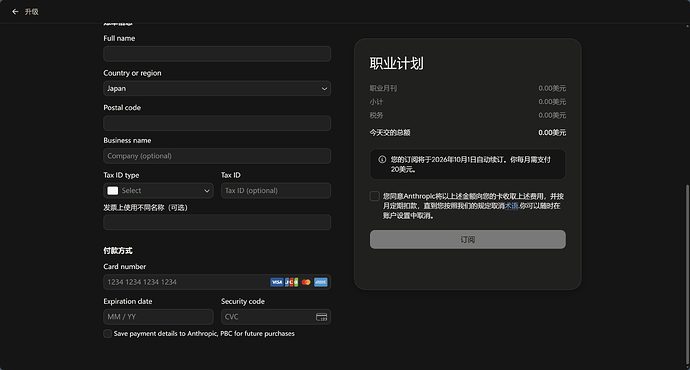Click the 职业计划 plan heading
Image resolution: width=690 pixels, height=370 pixels.
click(396, 63)
